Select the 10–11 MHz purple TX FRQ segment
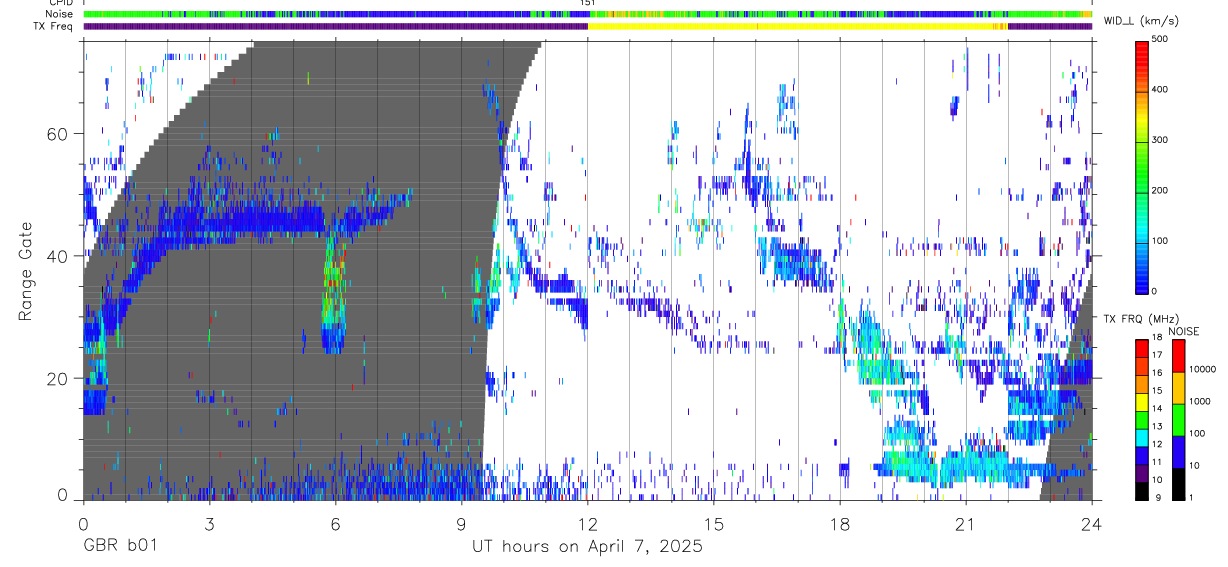The image size is (1228, 567). [1142, 473]
